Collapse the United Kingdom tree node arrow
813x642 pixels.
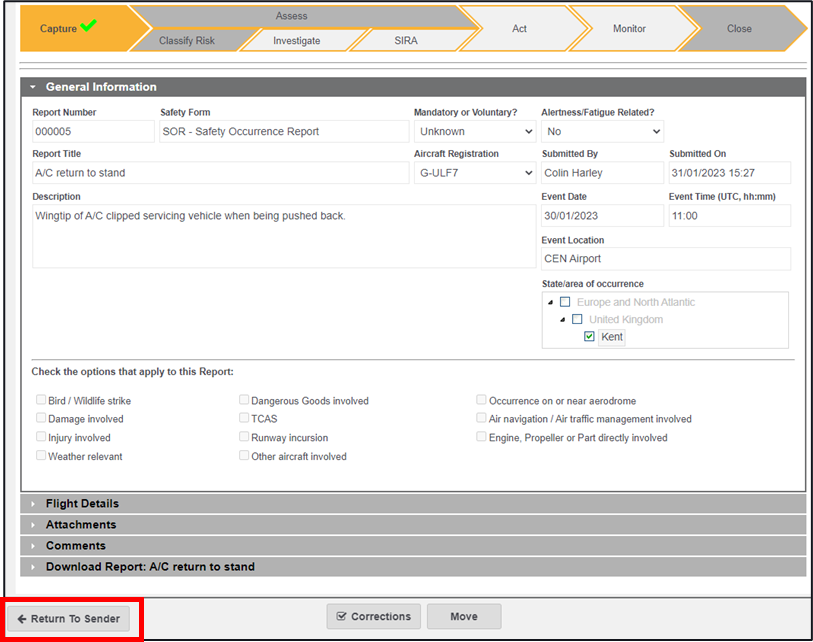[562, 320]
